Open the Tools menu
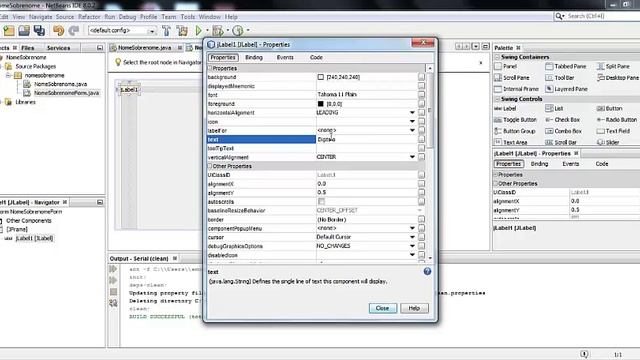 [188, 17]
